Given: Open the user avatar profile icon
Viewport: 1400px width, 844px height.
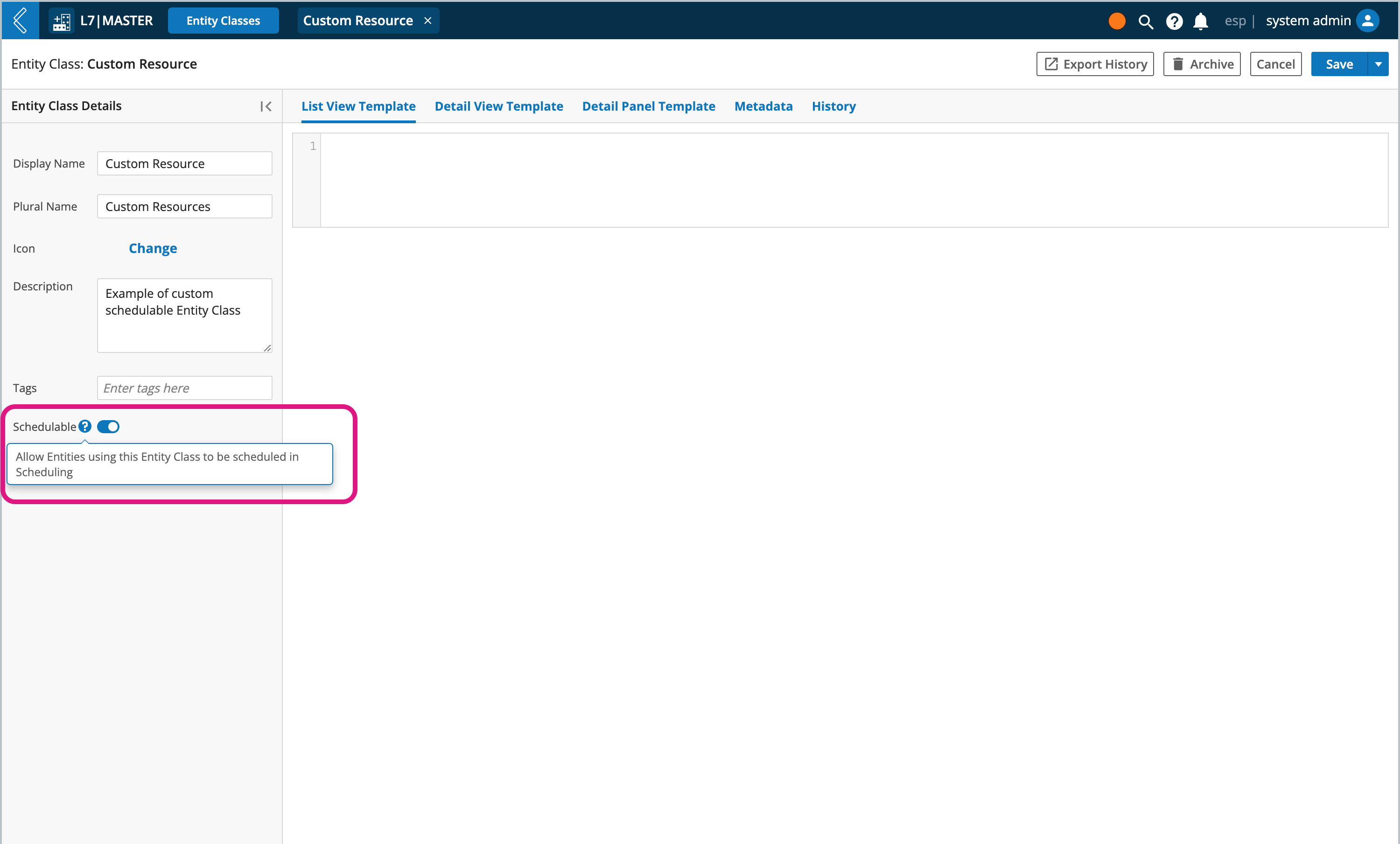Looking at the screenshot, I should (1368, 21).
